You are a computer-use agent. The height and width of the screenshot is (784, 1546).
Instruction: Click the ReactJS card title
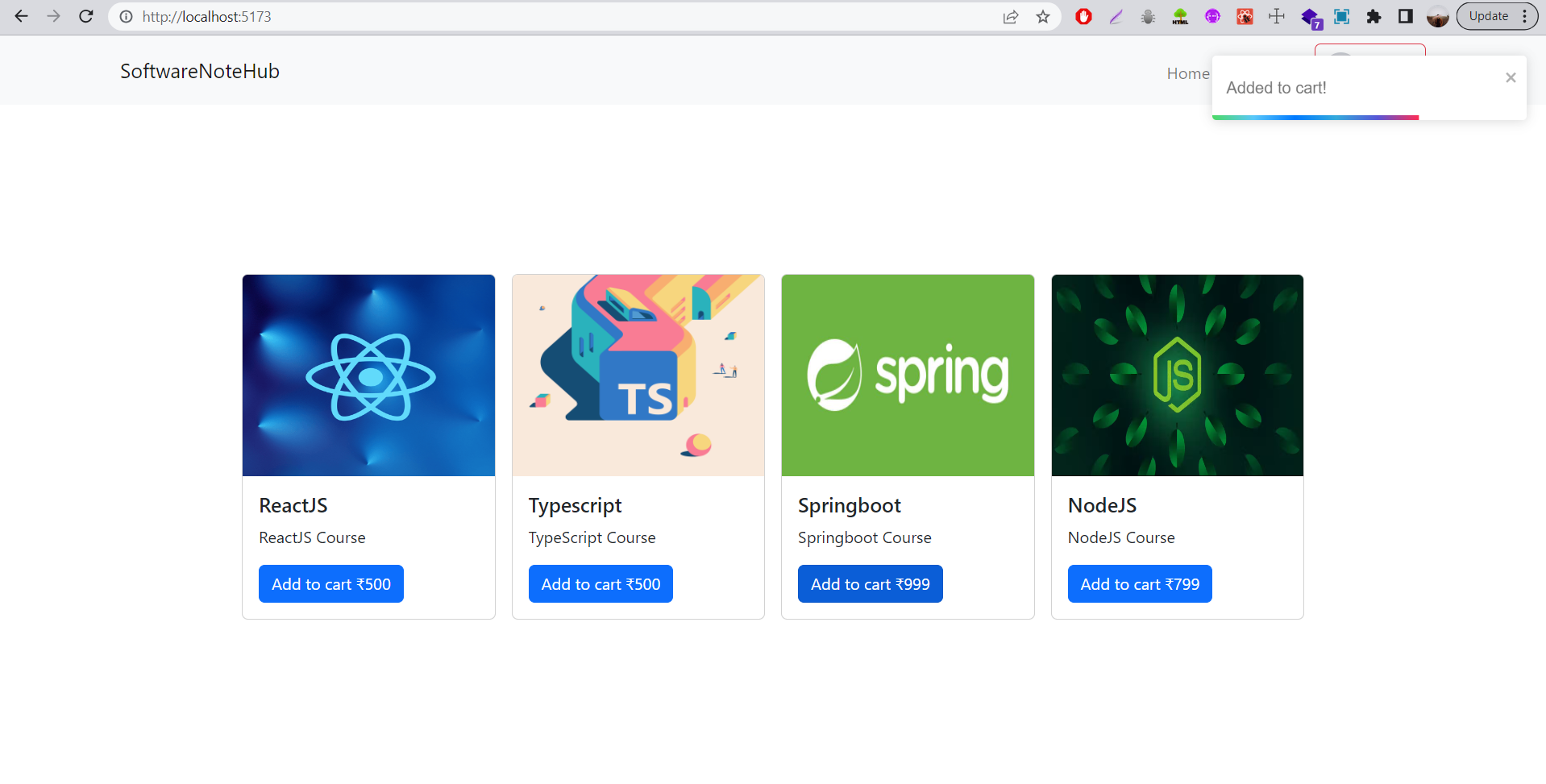[x=293, y=505]
